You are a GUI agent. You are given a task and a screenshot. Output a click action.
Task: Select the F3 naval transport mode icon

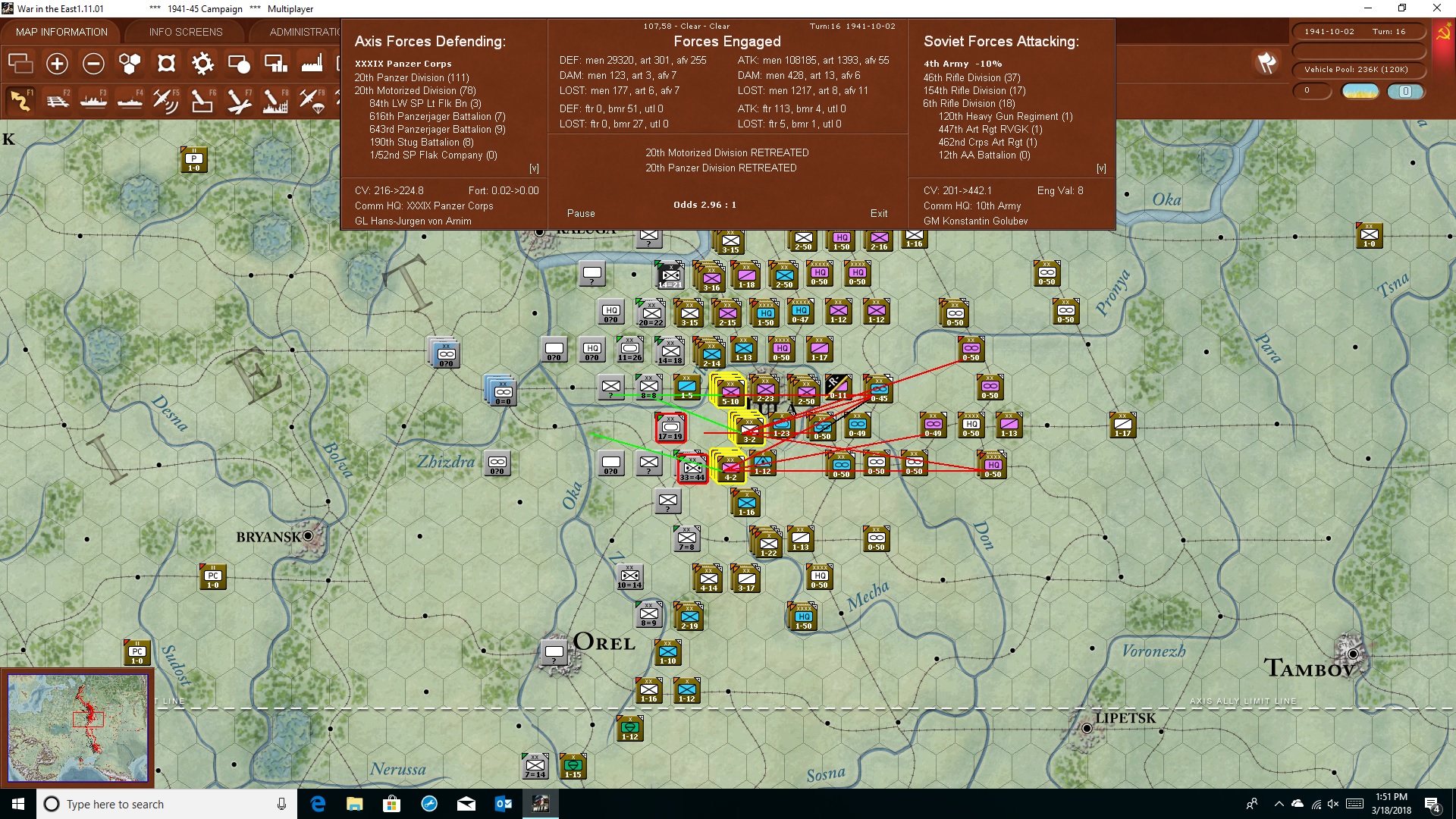(x=93, y=100)
